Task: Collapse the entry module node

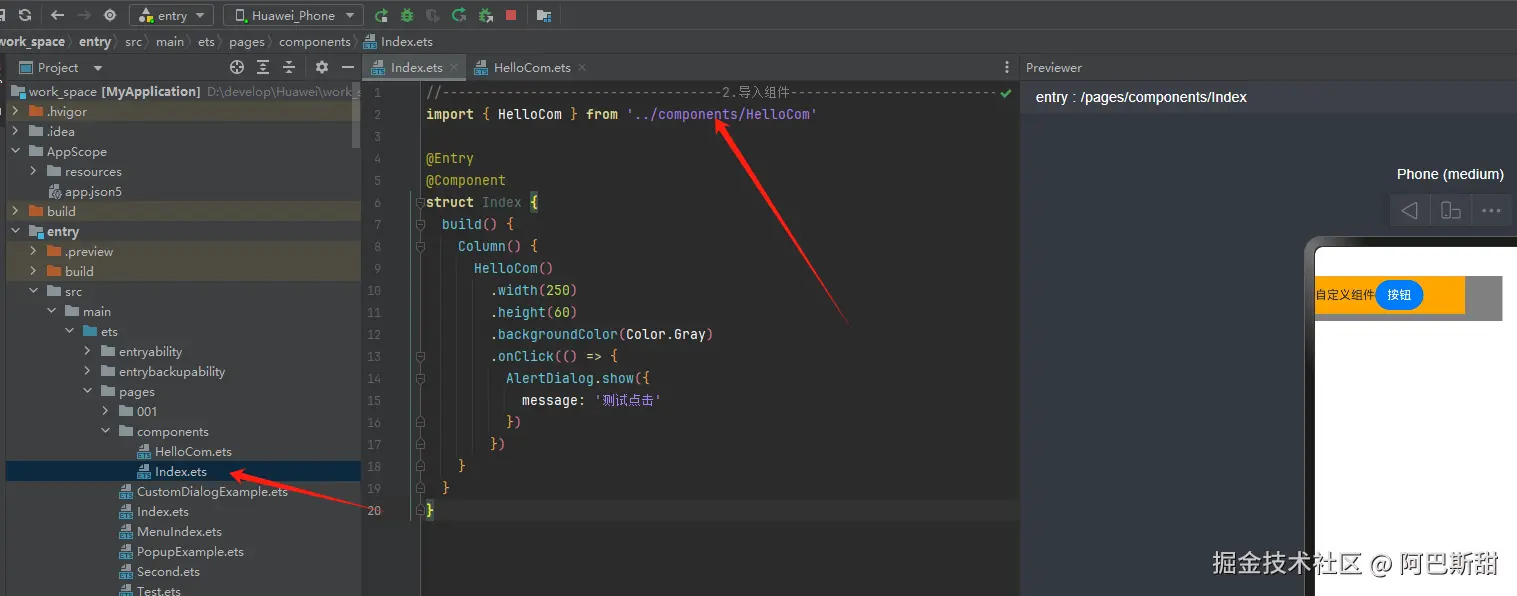Action: [15, 231]
